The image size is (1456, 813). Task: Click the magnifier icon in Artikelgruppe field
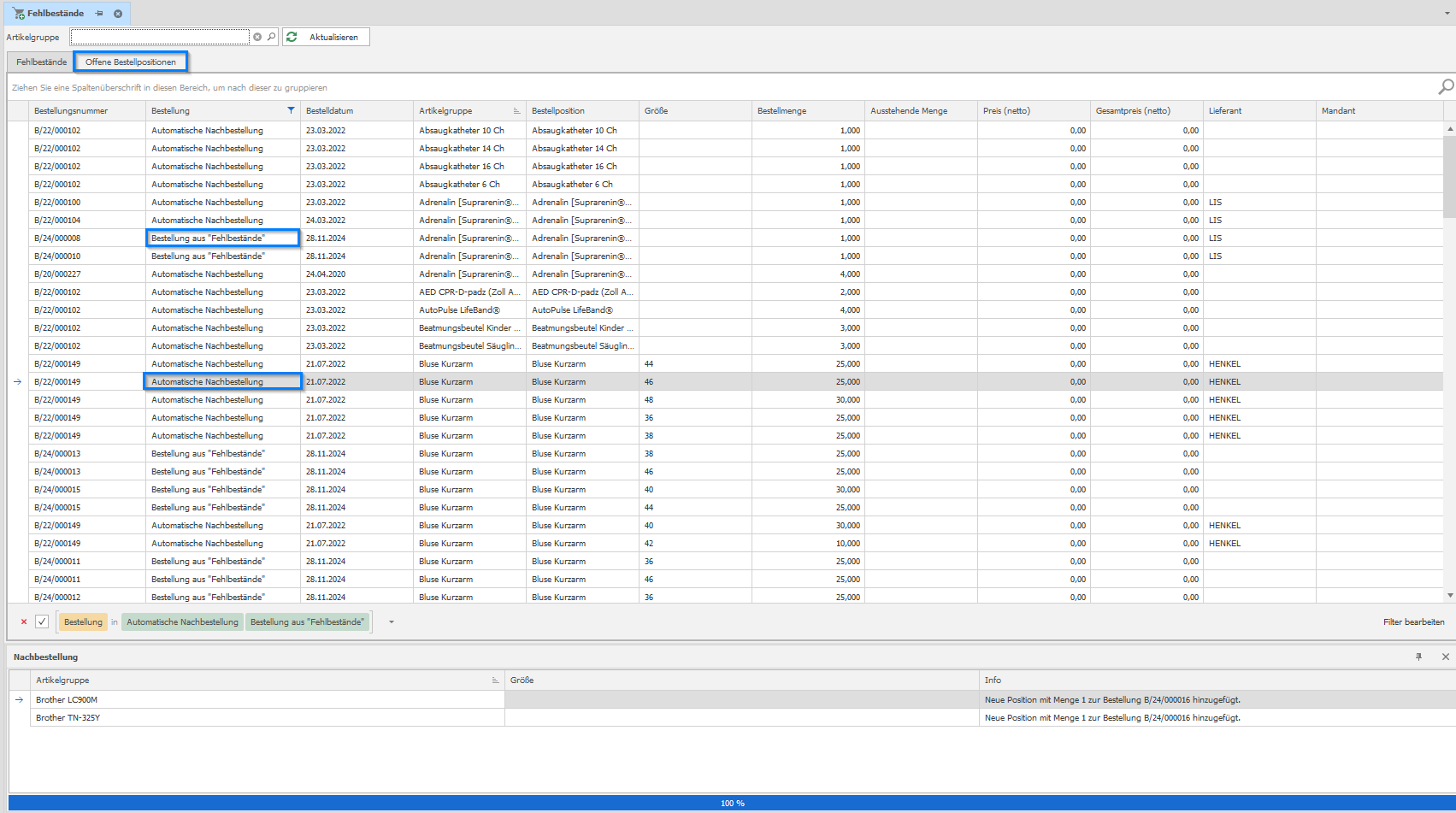[x=271, y=37]
